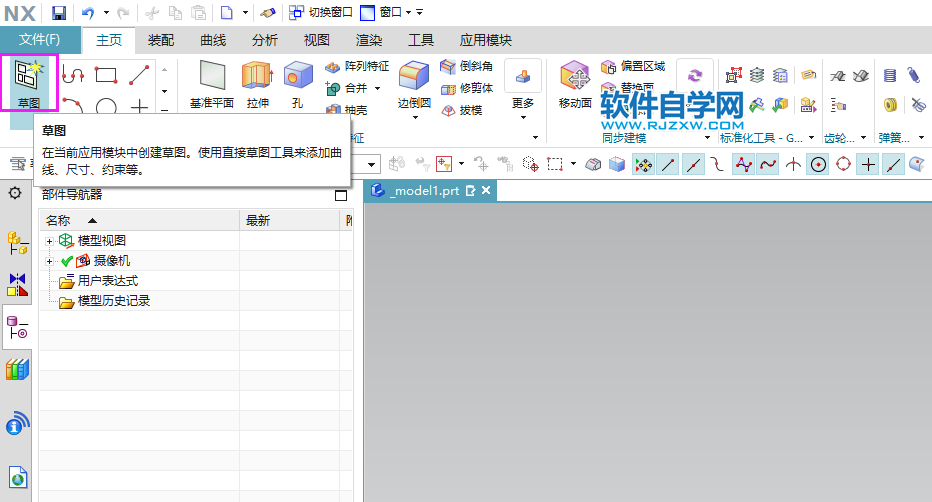
Task: Toggle Arc Center snap point
Action: (818, 164)
